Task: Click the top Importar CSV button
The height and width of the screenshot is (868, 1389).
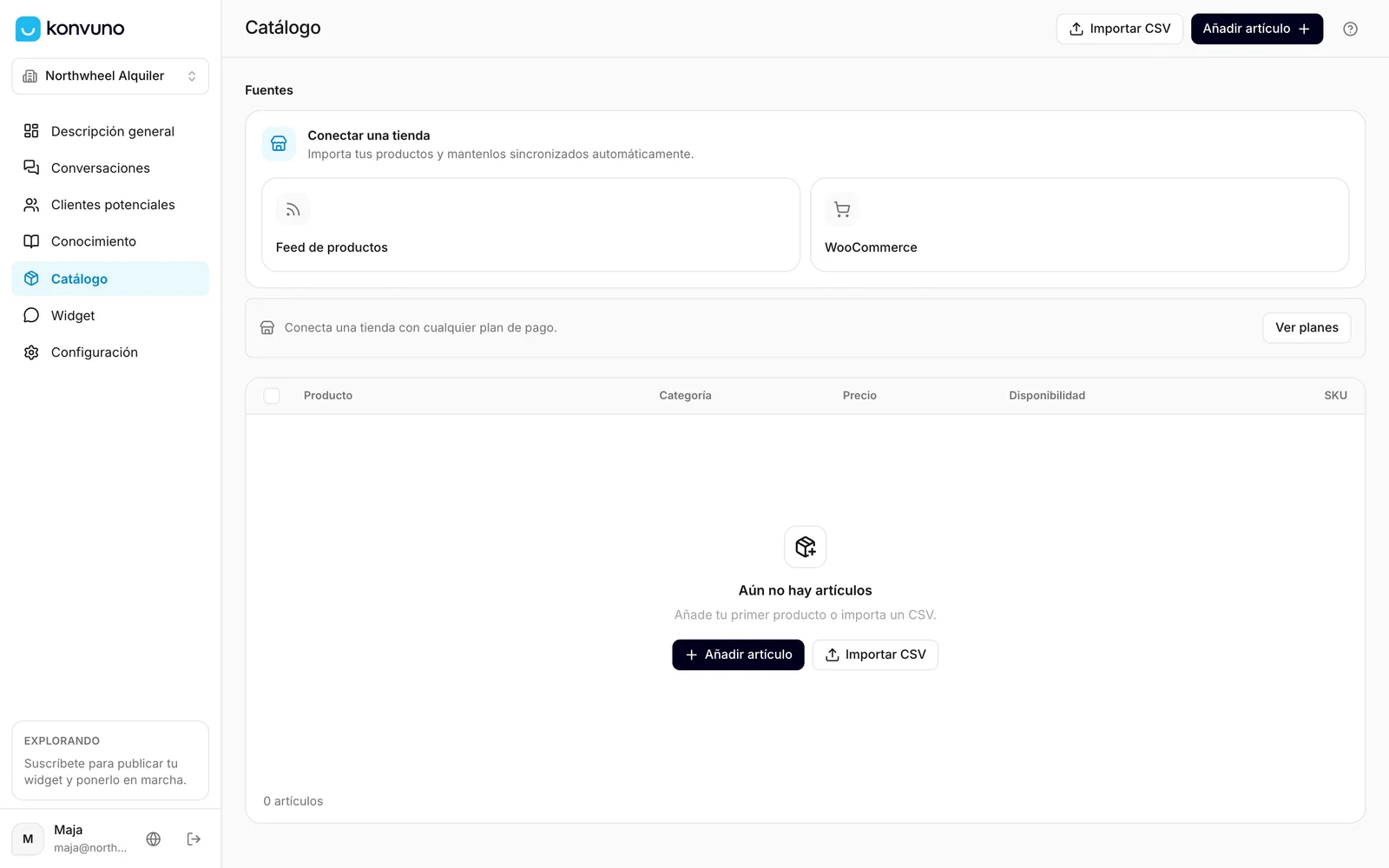Action: [x=1119, y=29]
